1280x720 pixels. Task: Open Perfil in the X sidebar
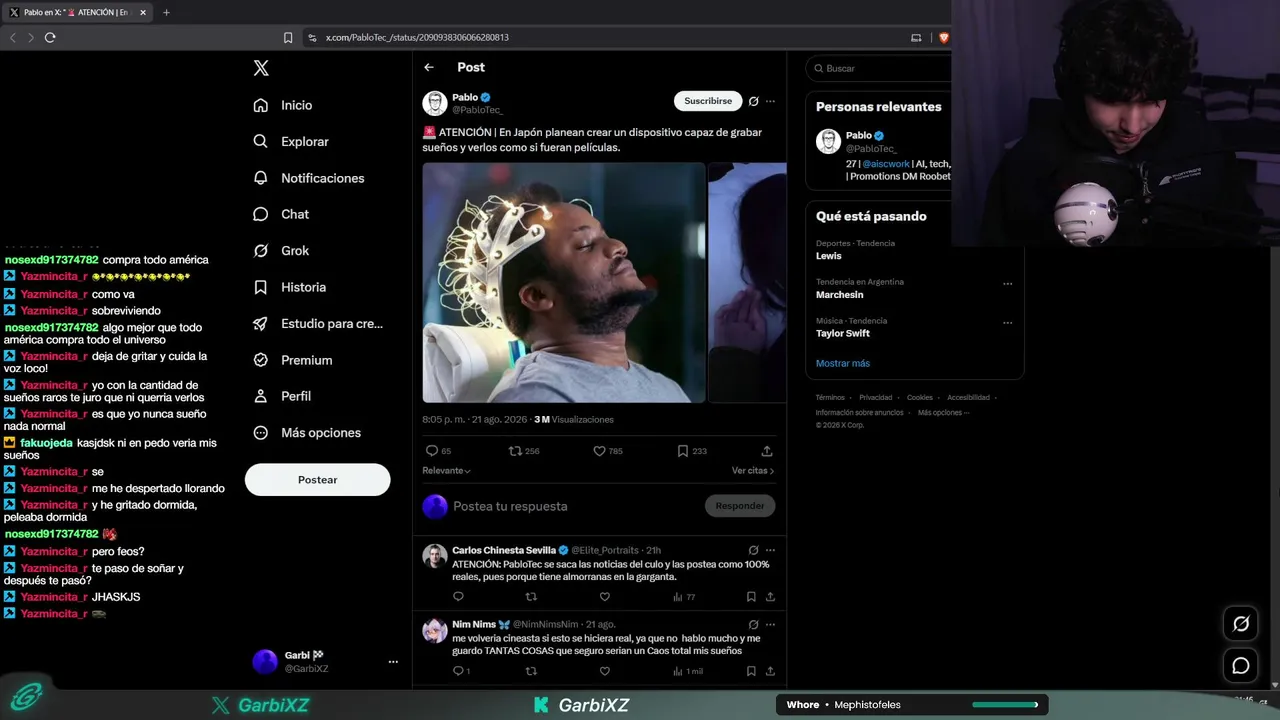tap(282, 396)
